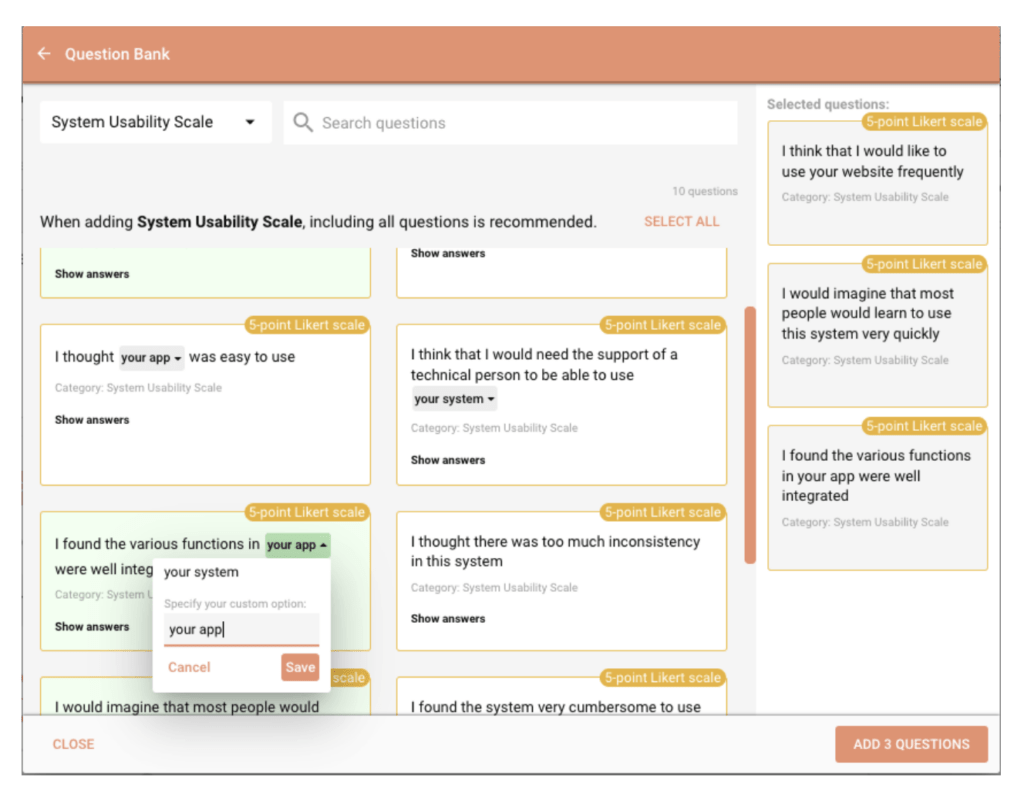Screen dimensions: 1024x800
Task: Open the 'your system' dropdown in technical person question
Action: [454, 399]
